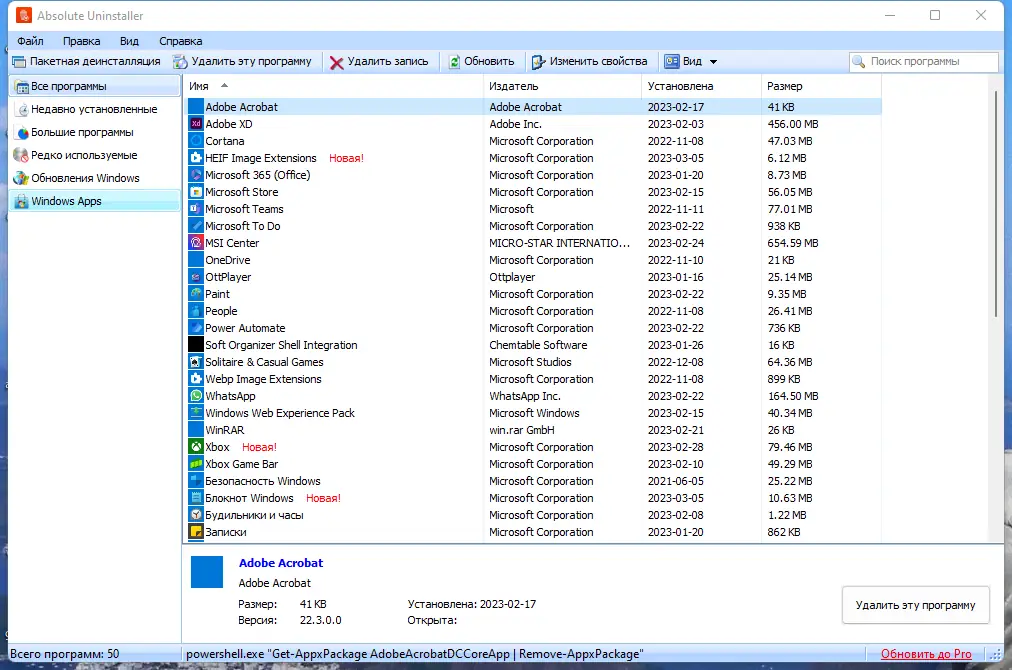Select the OneDrive row
Viewport: 1012px width, 670px height.
tap(533, 260)
